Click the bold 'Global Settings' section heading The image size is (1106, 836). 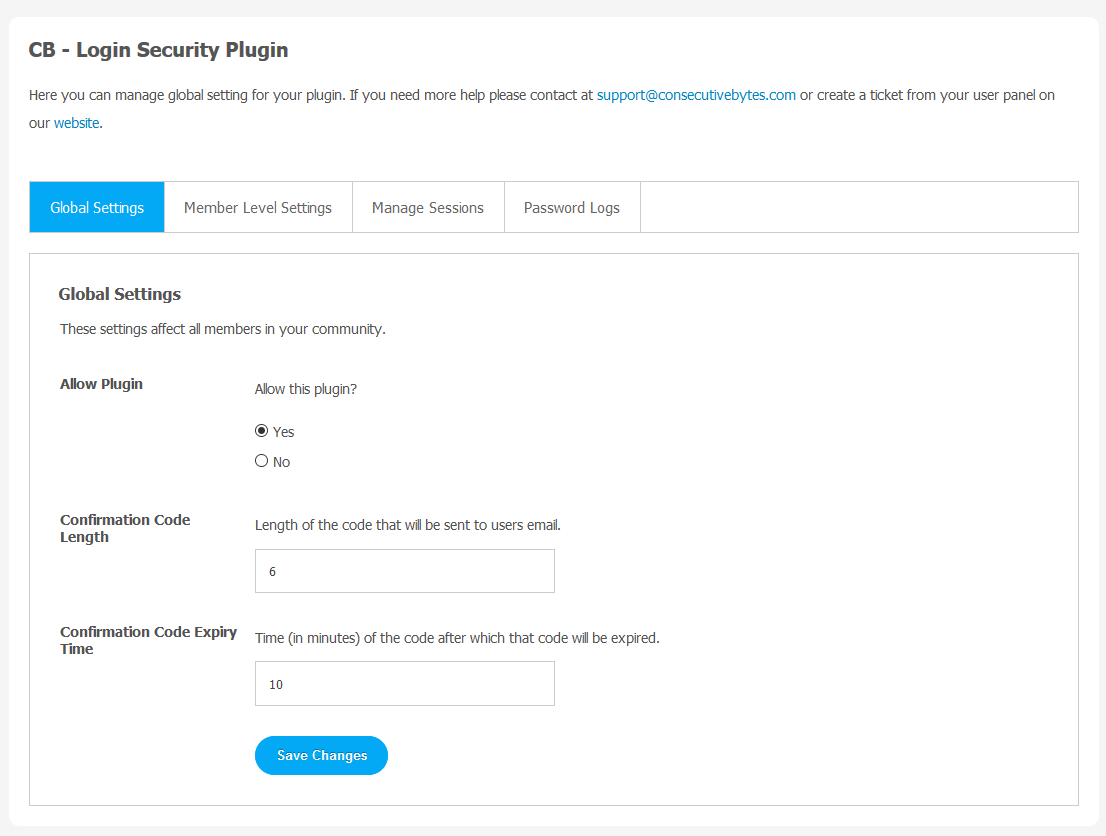point(120,294)
